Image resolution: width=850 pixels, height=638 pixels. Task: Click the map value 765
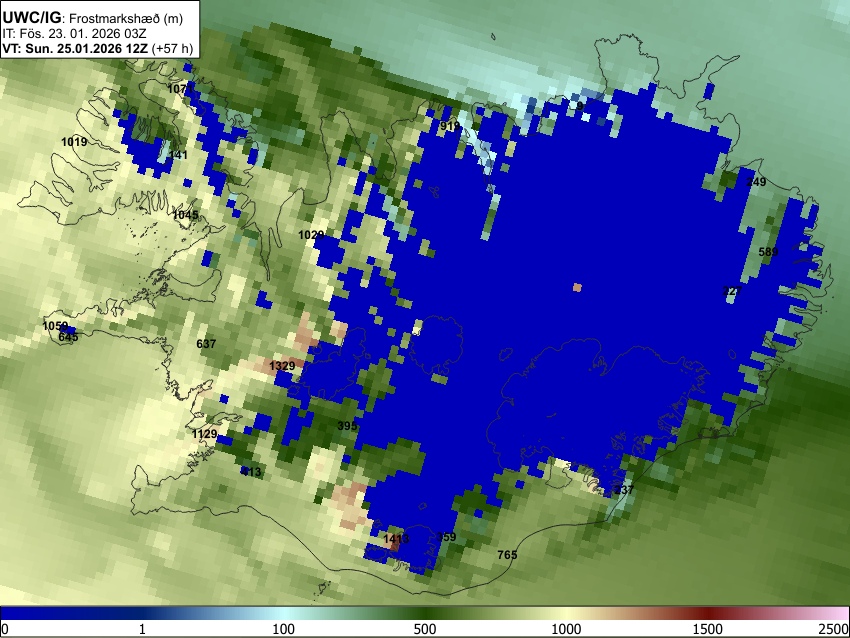507,555
